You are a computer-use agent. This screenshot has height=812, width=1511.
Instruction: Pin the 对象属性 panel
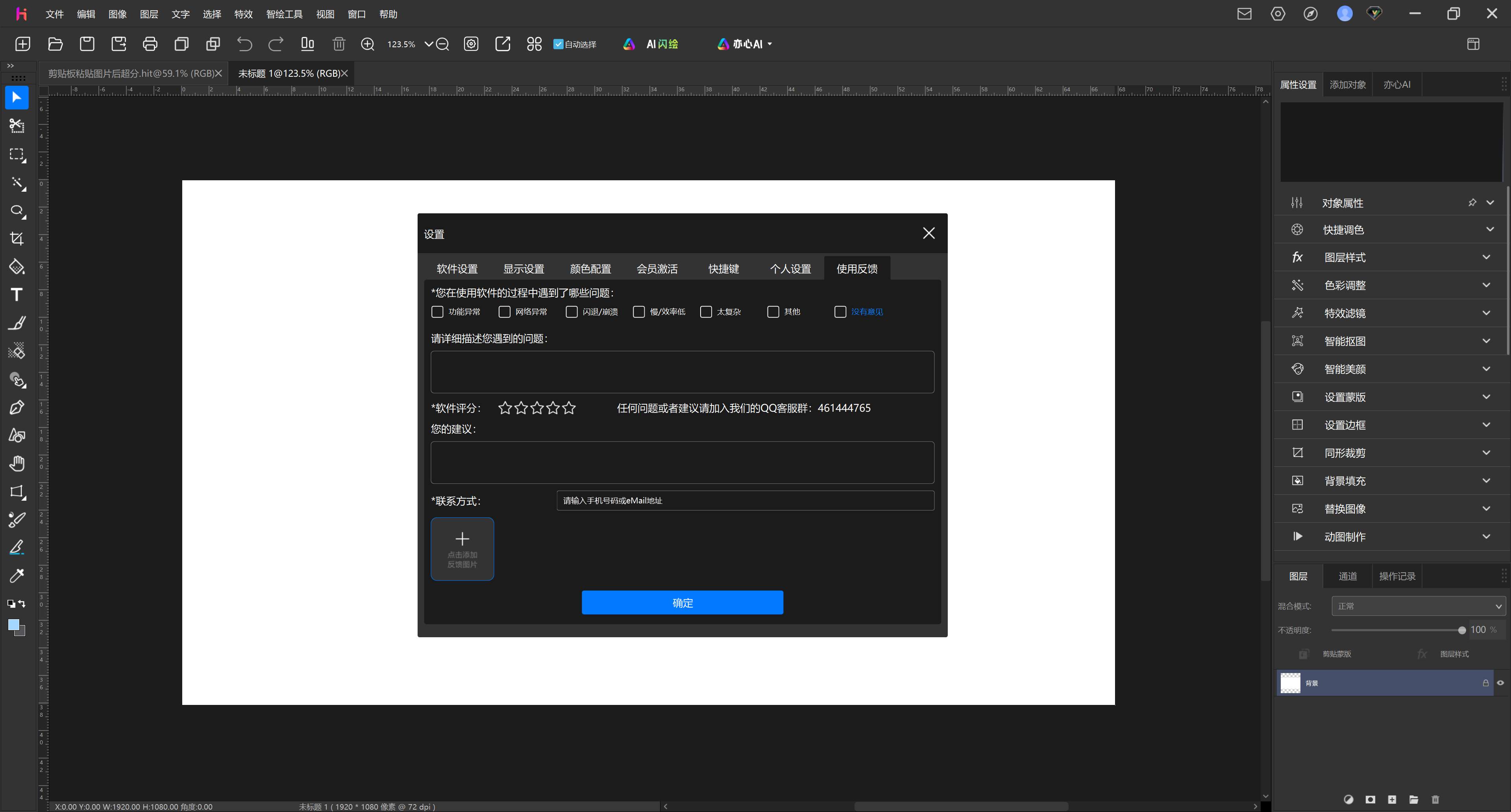(1472, 202)
